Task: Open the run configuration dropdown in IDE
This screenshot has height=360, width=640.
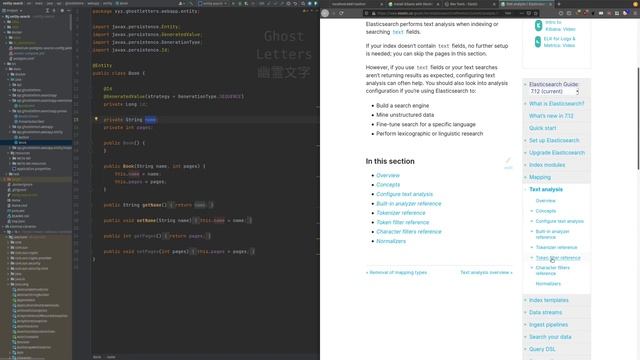Action: pyautogui.click(x=214, y=3)
